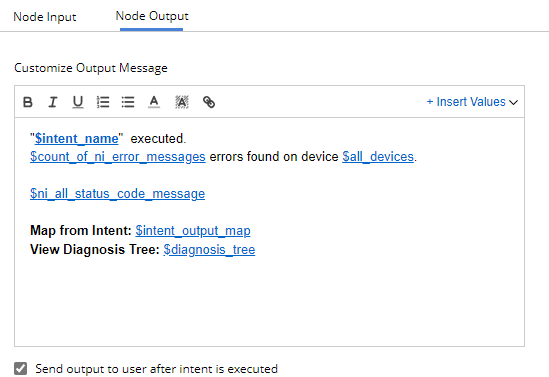Open the font color picker
This screenshot has height=377, width=549.
click(x=154, y=102)
